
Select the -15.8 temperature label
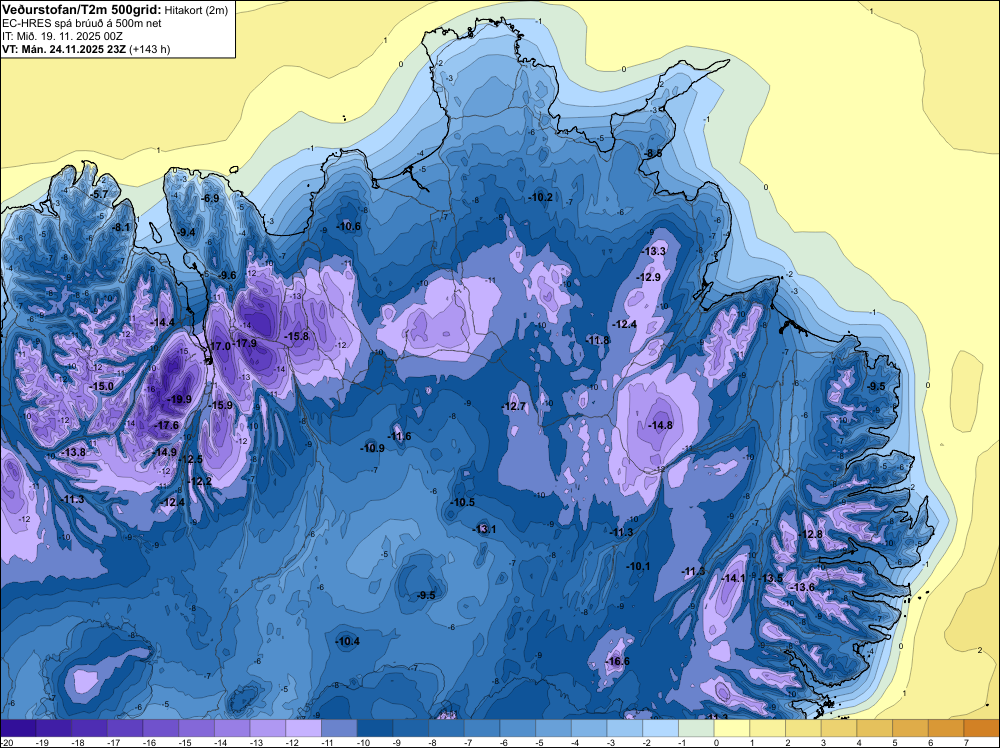pyautogui.click(x=297, y=336)
